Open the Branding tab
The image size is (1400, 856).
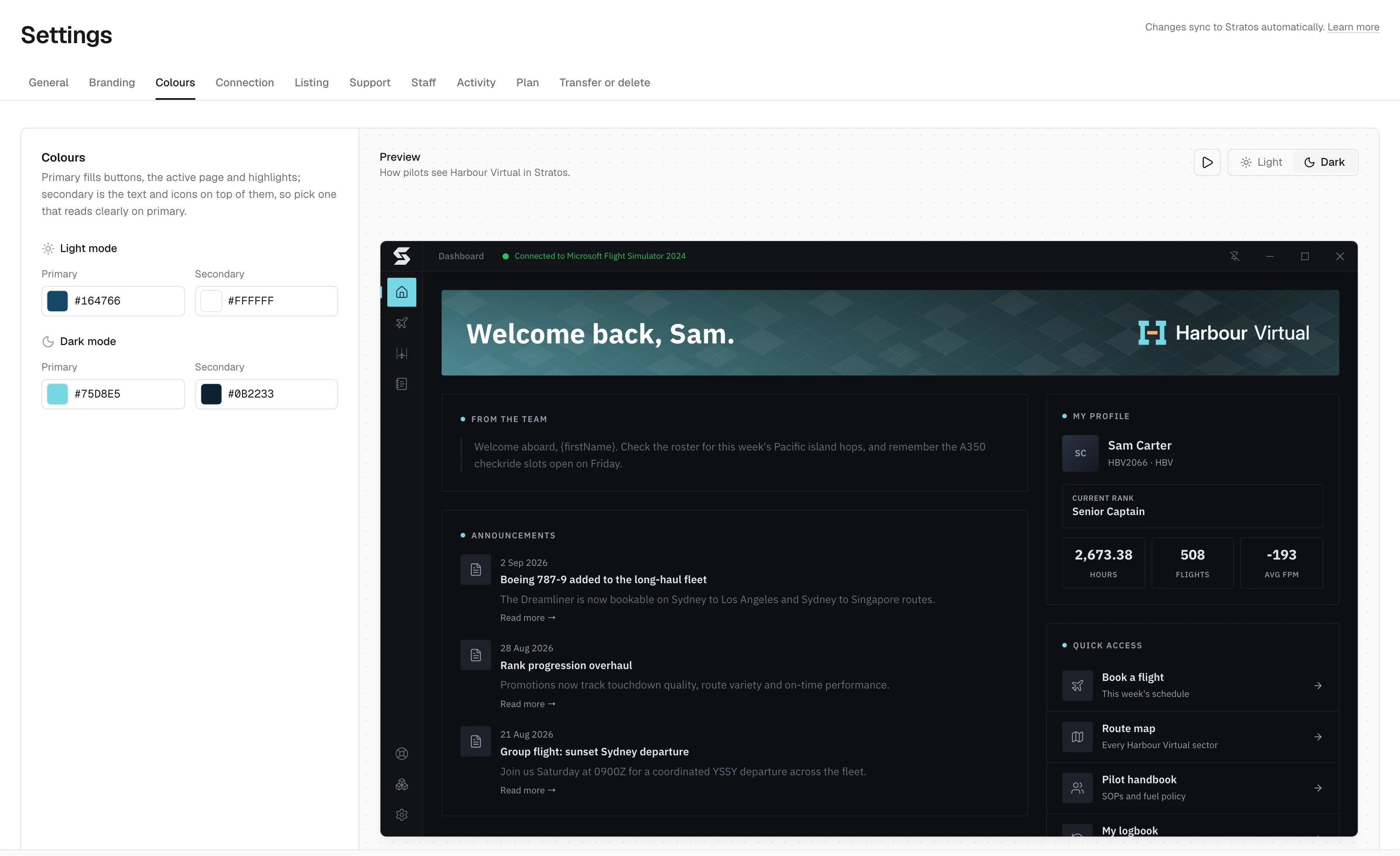point(112,82)
